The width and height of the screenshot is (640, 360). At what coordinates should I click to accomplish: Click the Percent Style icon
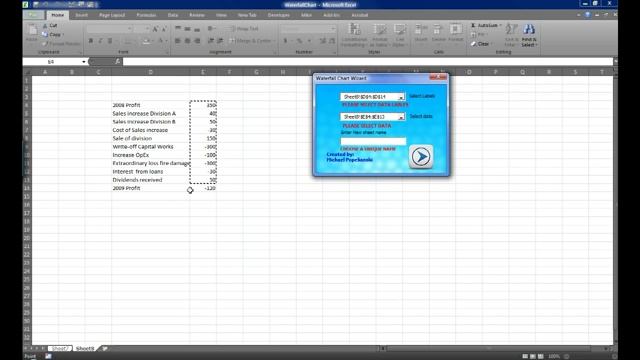click(x=299, y=41)
